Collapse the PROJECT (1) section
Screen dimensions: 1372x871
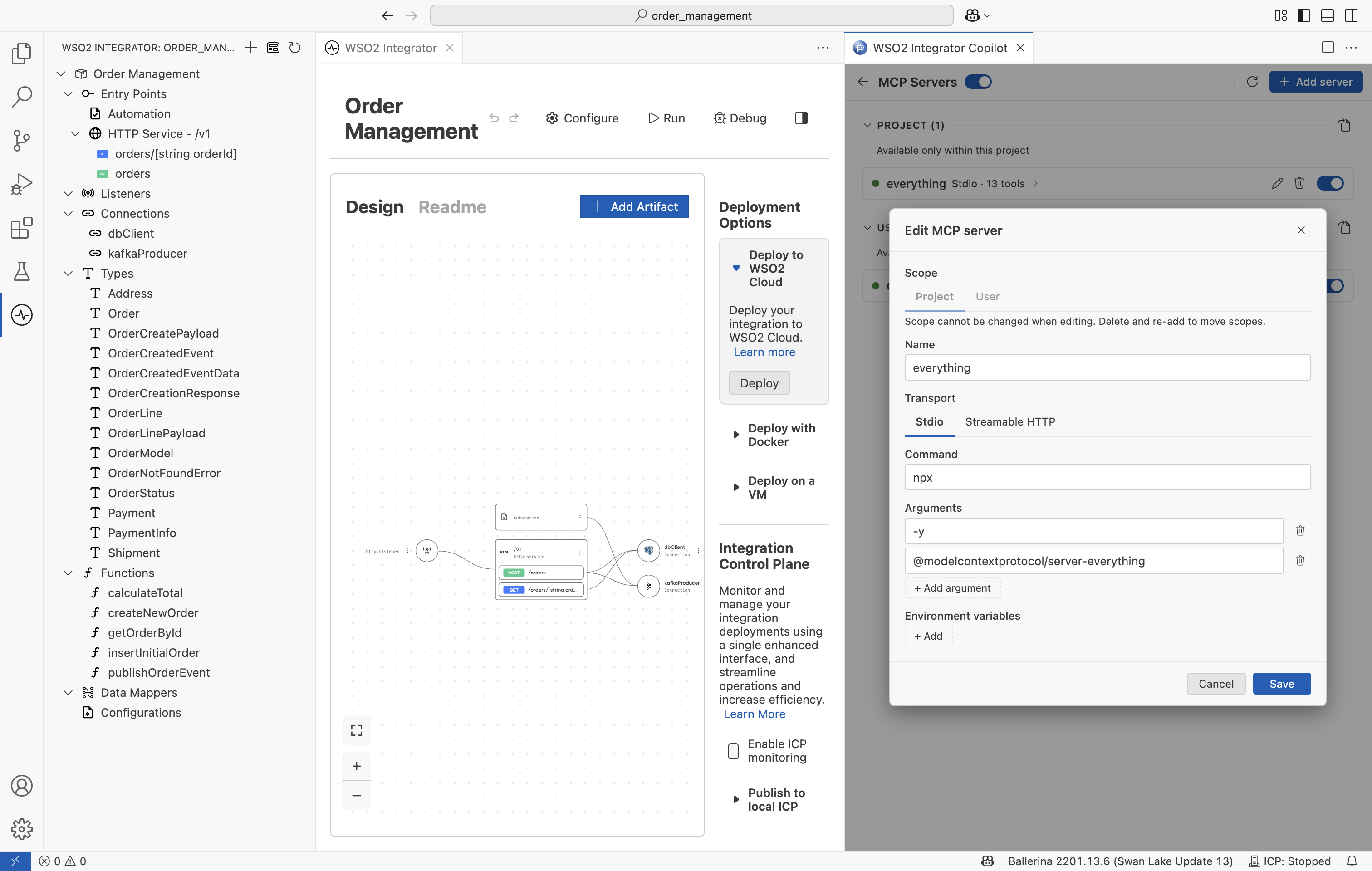[867, 125]
